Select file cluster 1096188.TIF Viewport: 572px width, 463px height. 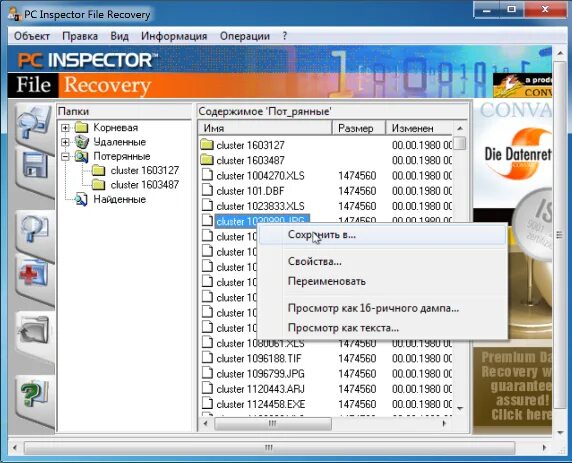coord(259,358)
